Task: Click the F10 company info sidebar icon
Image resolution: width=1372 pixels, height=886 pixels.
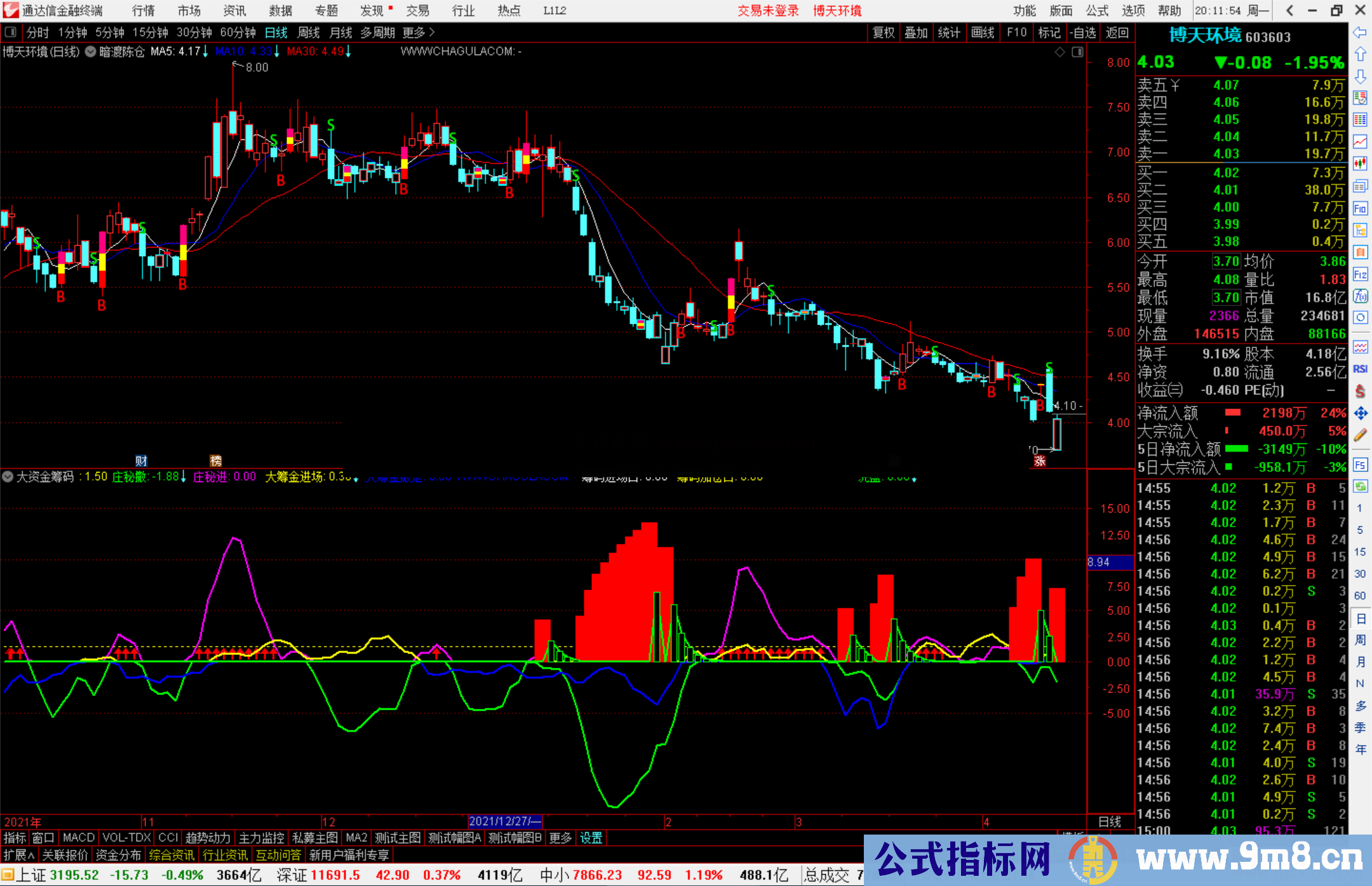Action: tap(1360, 208)
